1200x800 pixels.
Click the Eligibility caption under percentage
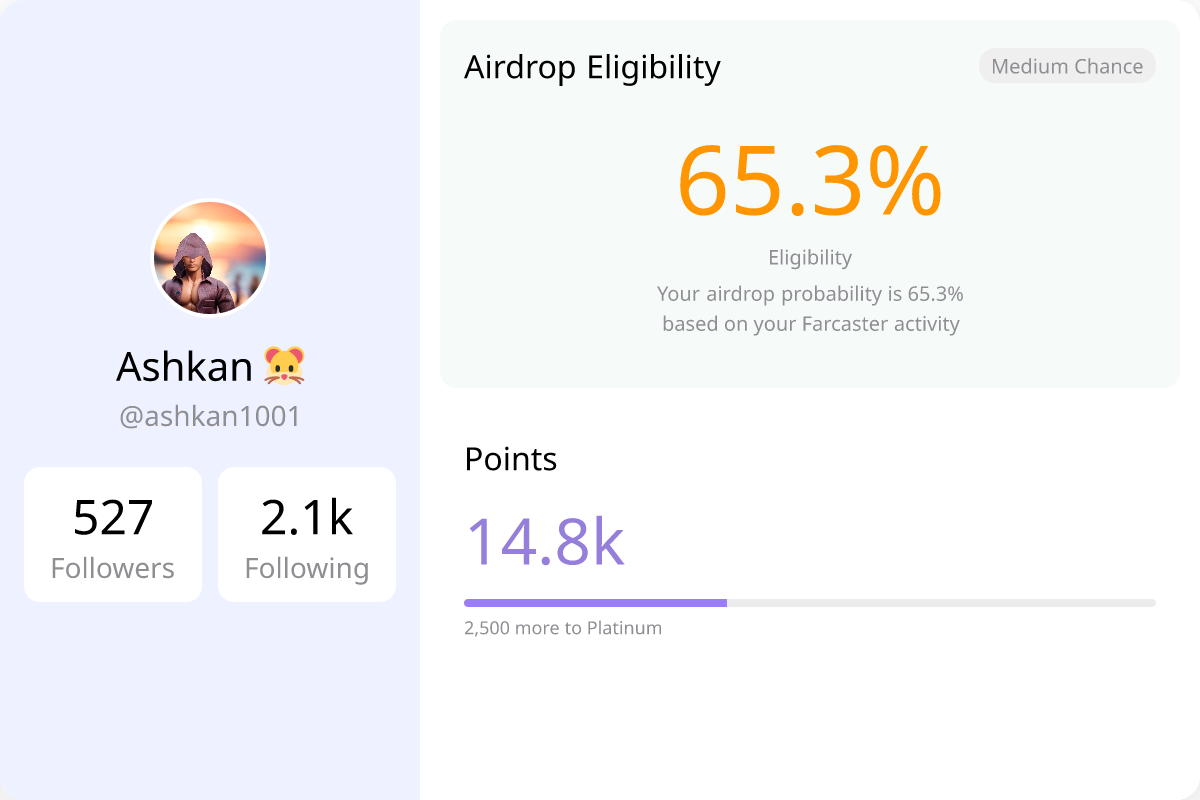810,257
